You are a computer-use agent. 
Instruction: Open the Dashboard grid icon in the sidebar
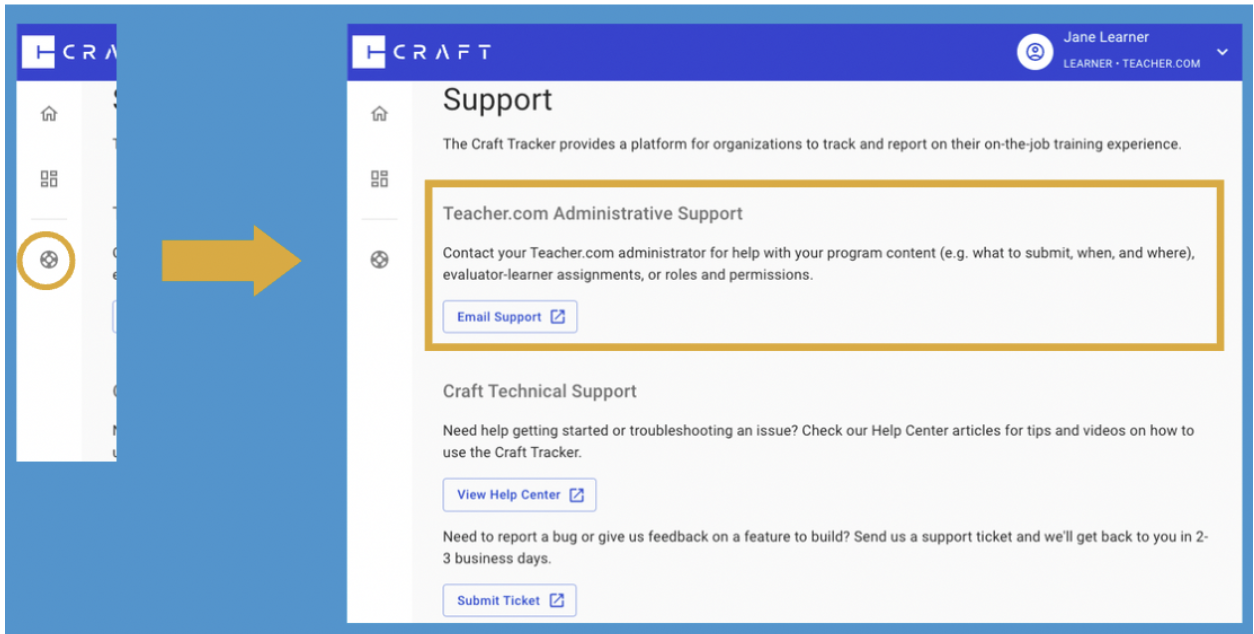coord(379,179)
